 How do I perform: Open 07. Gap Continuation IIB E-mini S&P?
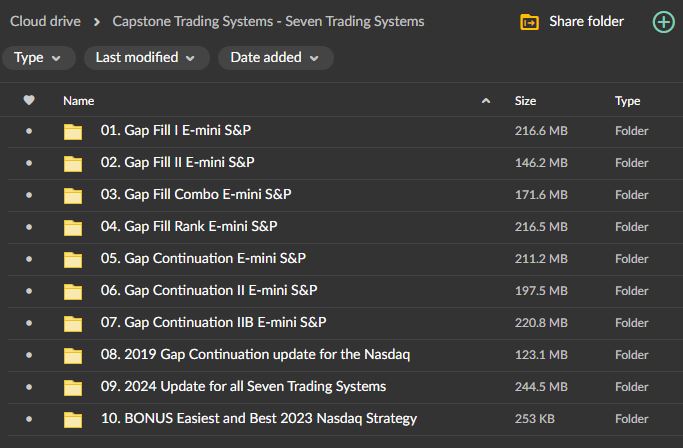click(x=213, y=322)
